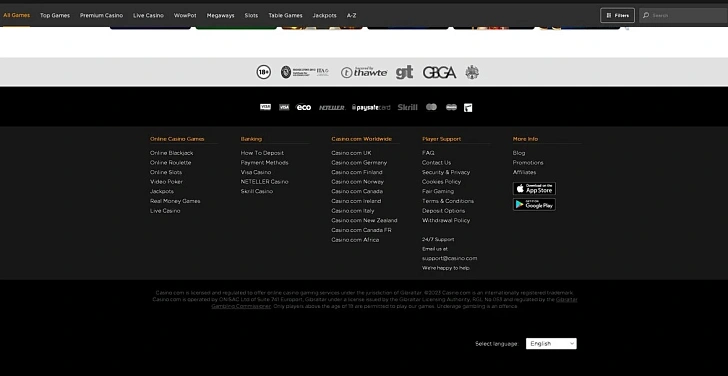Image resolution: width=728 pixels, height=376 pixels.
Task: Open the Megaways games tab
Action: click(x=221, y=15)
